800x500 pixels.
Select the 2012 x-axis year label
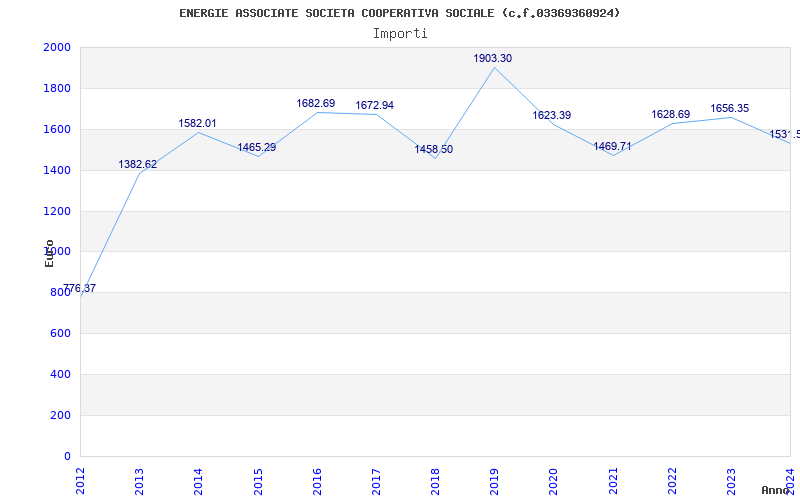click(x=80, y=480)
